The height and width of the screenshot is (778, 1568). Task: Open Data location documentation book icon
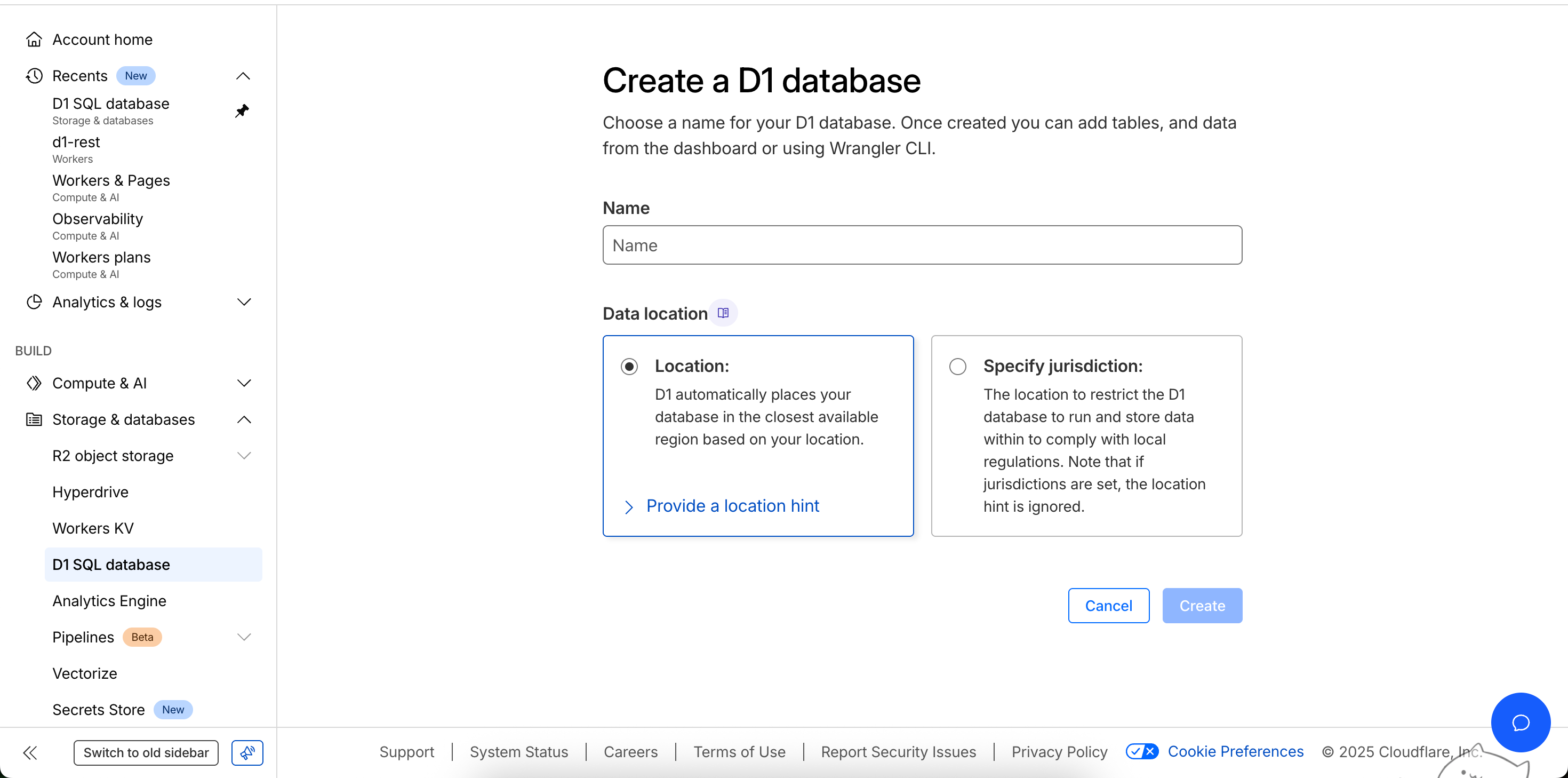(x=723, y=313)
